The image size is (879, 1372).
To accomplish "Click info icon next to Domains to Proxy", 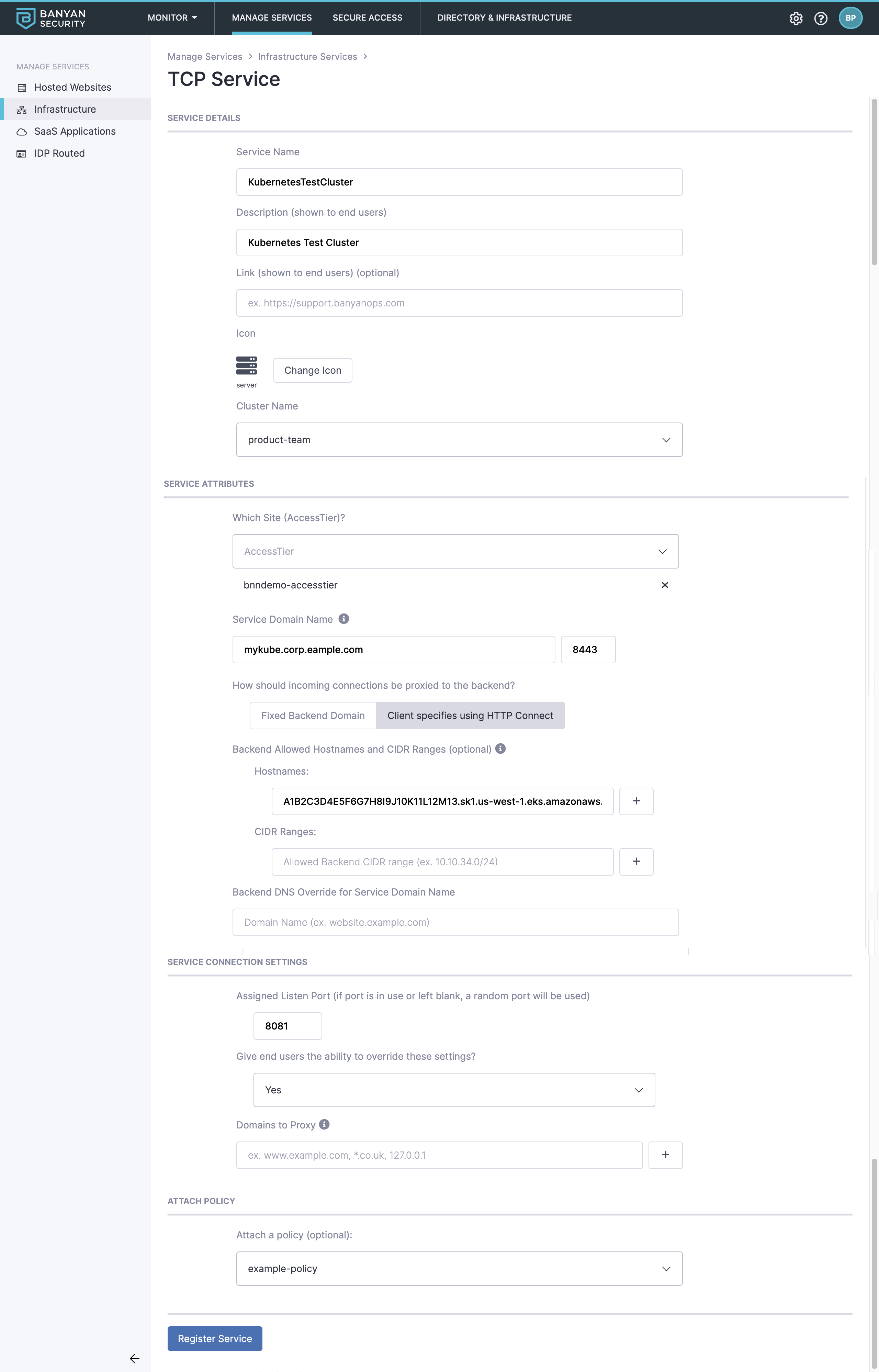I will 324,1124.
